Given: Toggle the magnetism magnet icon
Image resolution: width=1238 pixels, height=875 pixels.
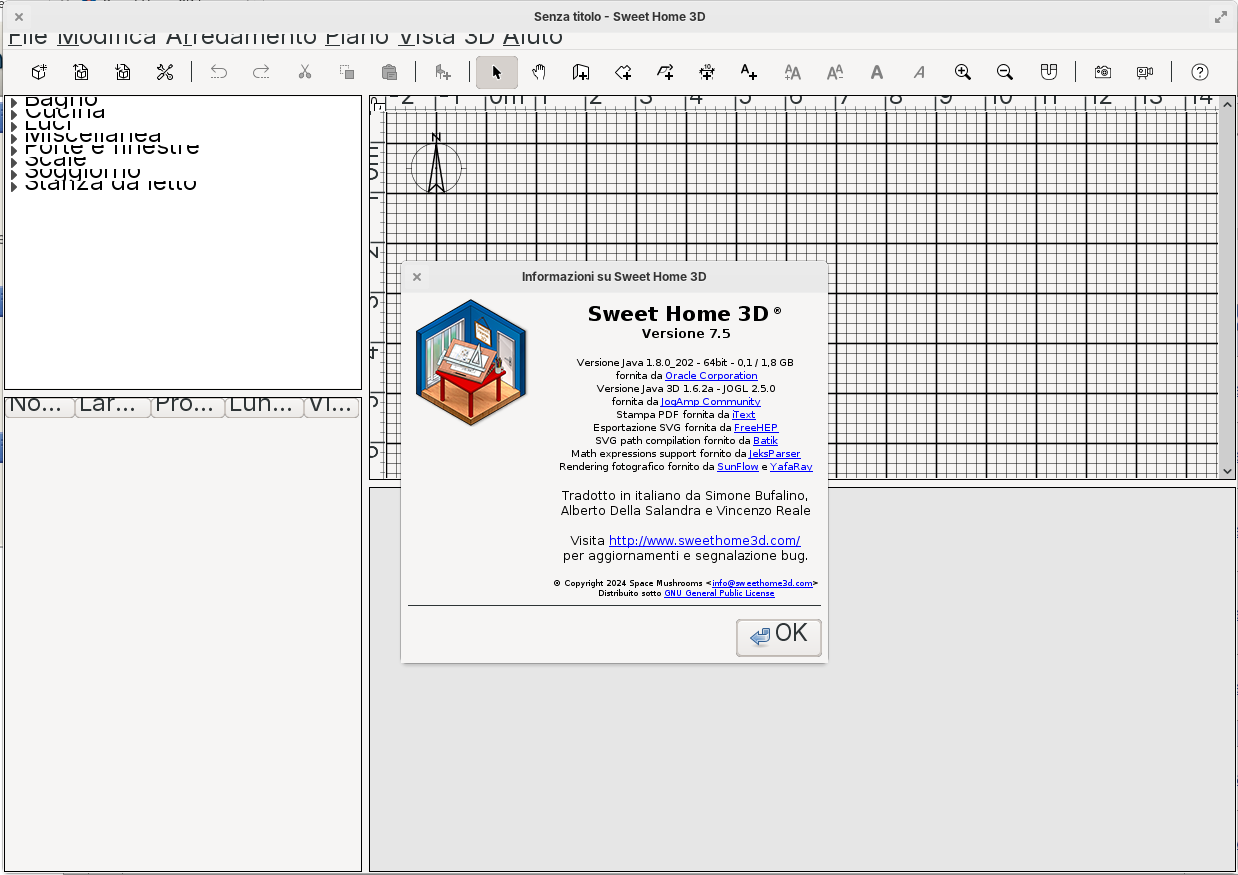Looking at the screenshot, I should [1049, 72].
